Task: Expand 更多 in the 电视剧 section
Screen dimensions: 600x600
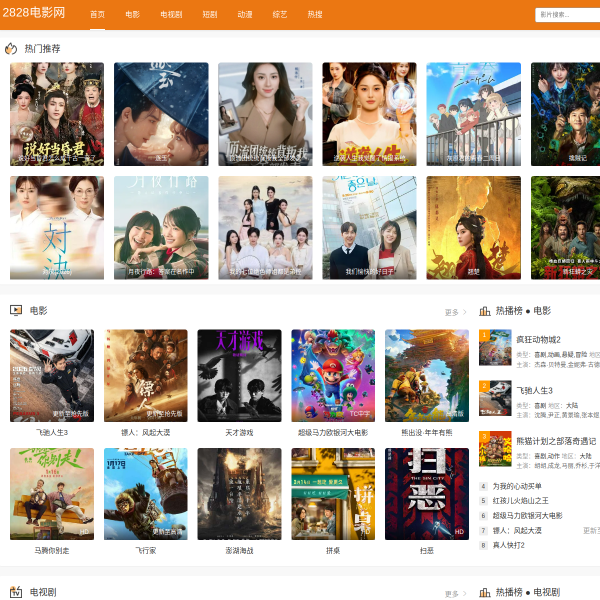Action: 455,594
